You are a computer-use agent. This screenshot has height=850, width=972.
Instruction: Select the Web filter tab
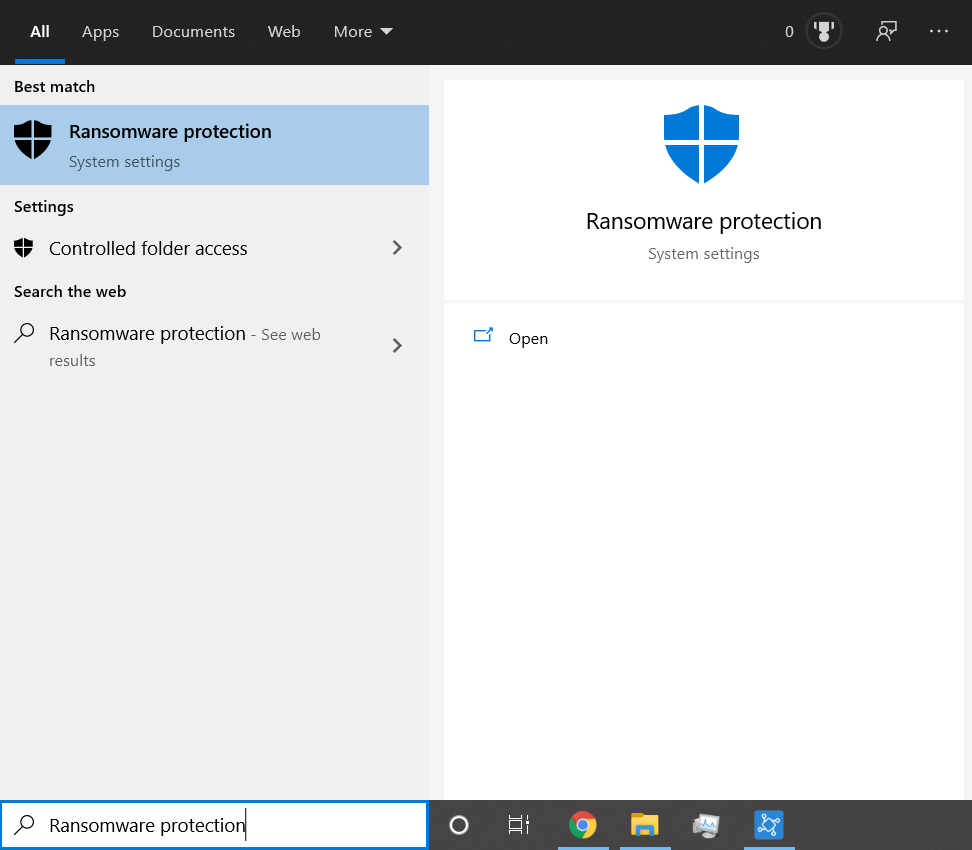point(284,32)
